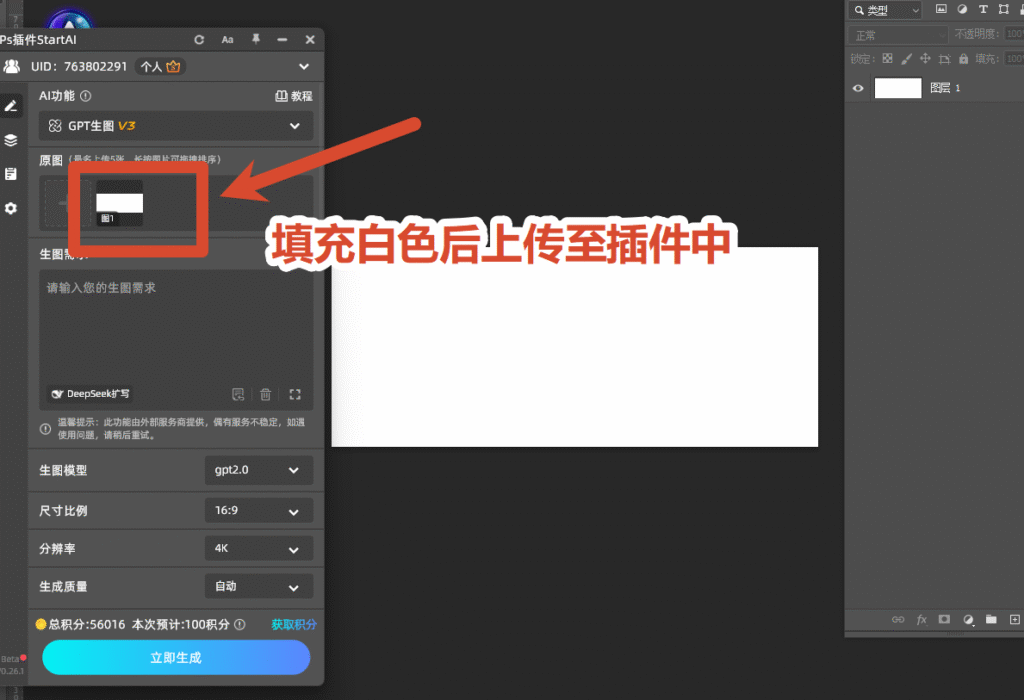1024x700 pixels.
Task: Expand prompt box to fullscreen
Action: 295,394
